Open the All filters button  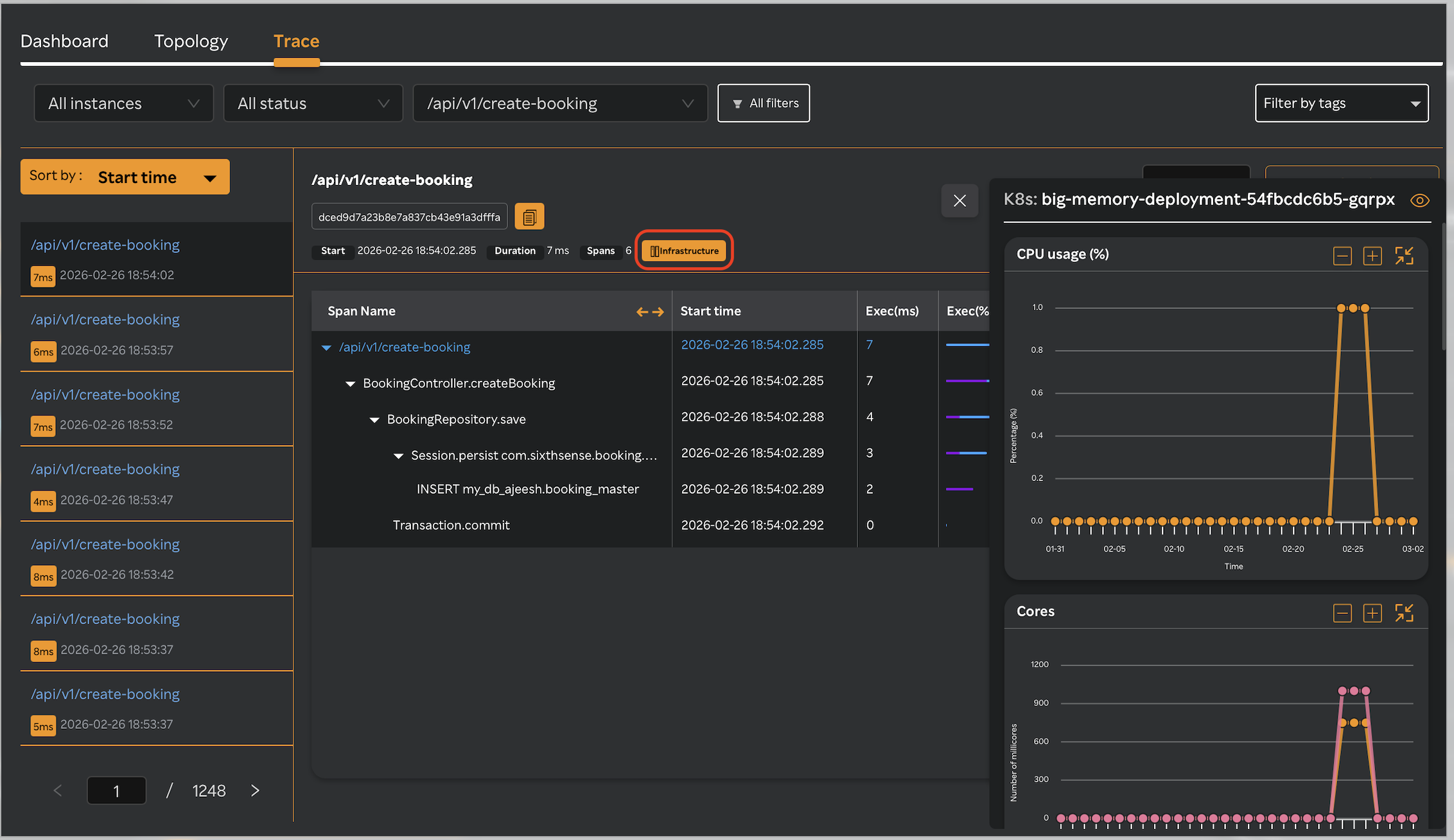(x=764, y=103)
